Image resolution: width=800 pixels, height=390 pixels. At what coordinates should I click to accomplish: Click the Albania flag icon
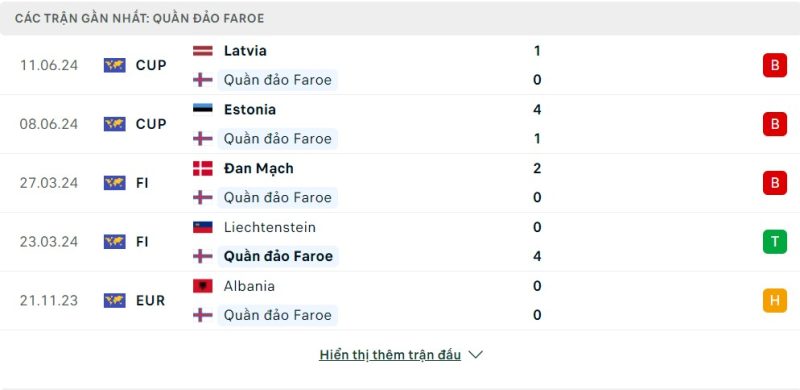click(203, 286)
